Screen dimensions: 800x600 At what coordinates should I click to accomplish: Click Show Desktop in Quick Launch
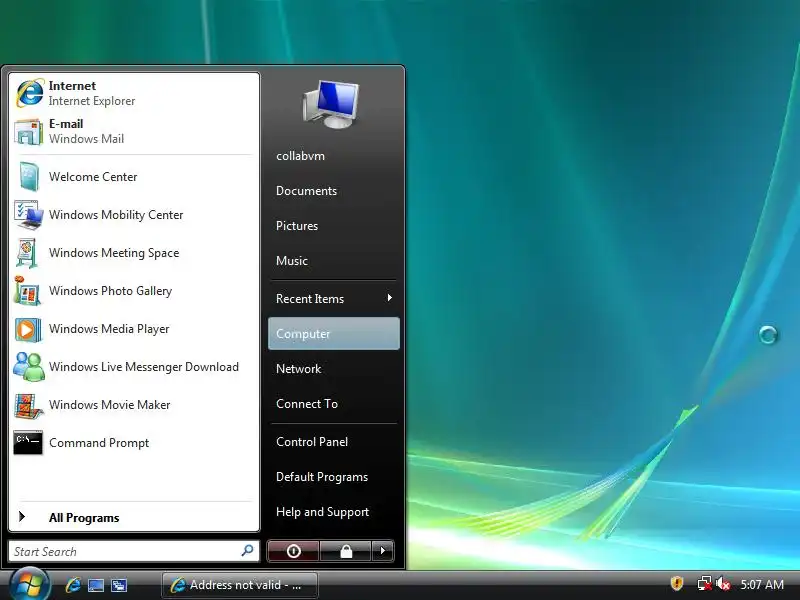(x=96, y=585)
